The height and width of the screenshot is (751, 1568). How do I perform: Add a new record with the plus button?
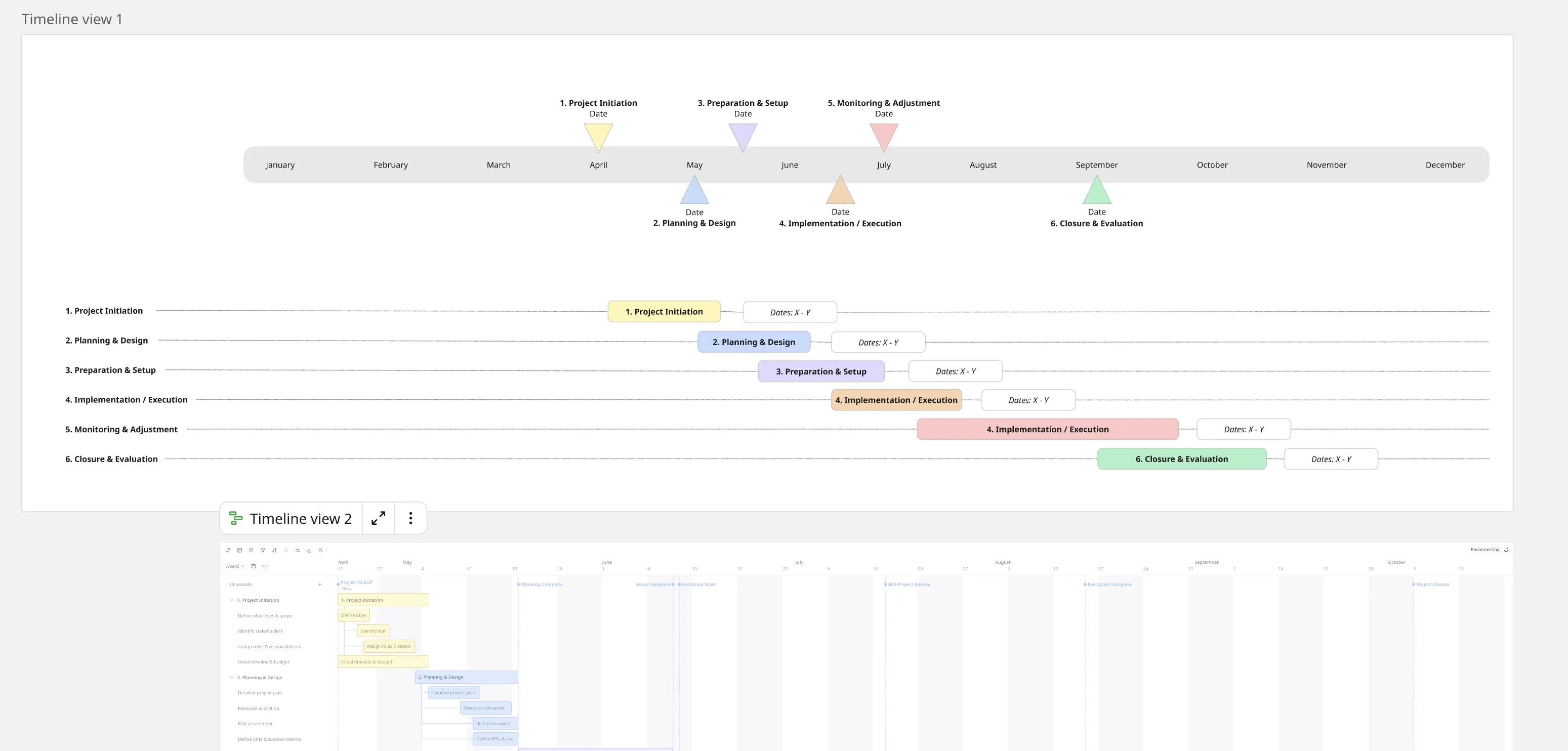coord(319,584)
